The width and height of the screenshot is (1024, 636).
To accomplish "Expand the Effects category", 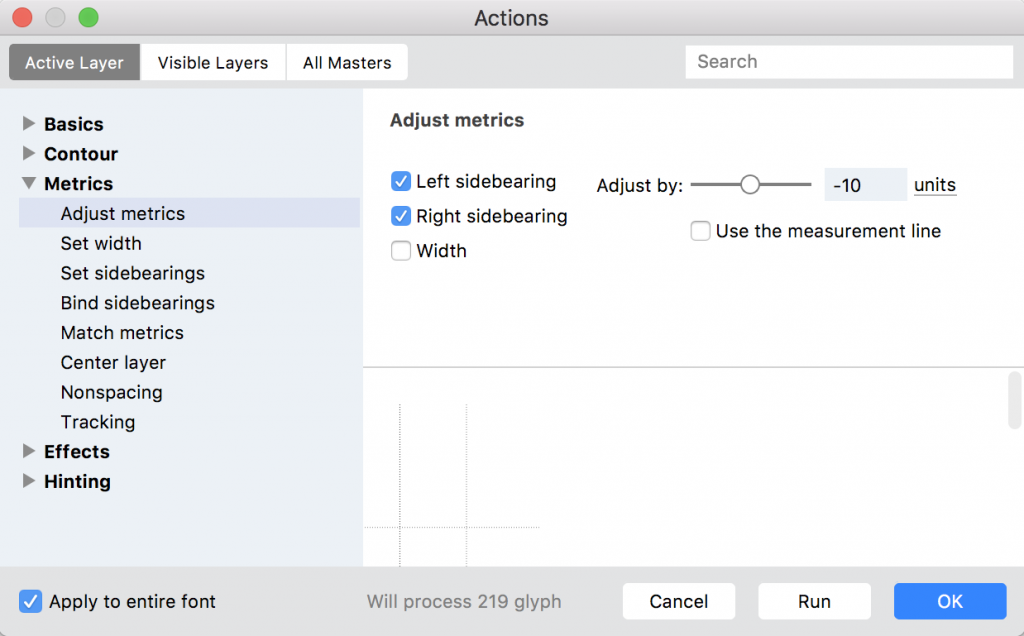I will coord(29,452).
